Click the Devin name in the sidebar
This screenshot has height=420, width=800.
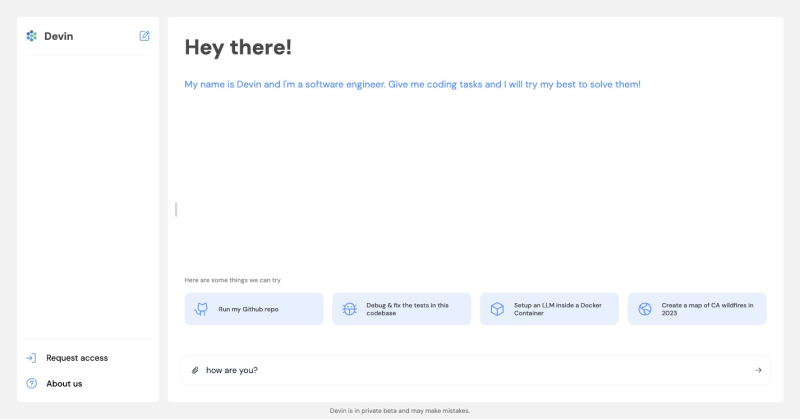58,36
